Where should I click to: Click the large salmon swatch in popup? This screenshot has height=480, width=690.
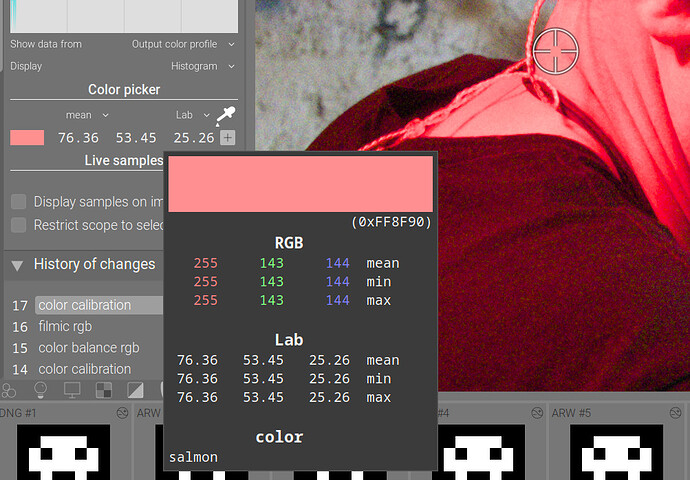pos(301,184)
